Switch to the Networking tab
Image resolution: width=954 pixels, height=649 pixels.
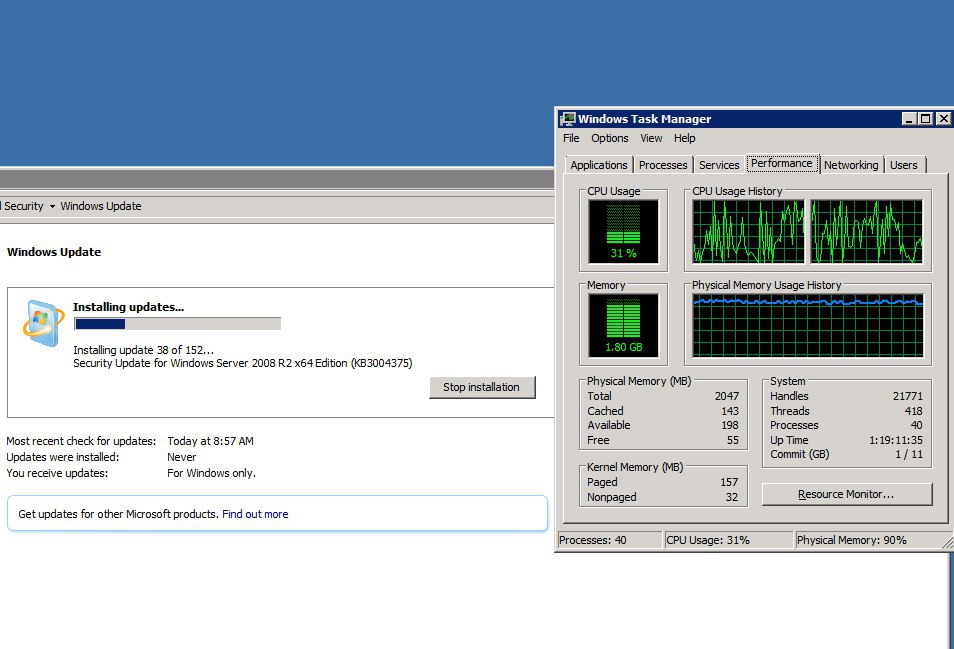click(x=850, y=165)
